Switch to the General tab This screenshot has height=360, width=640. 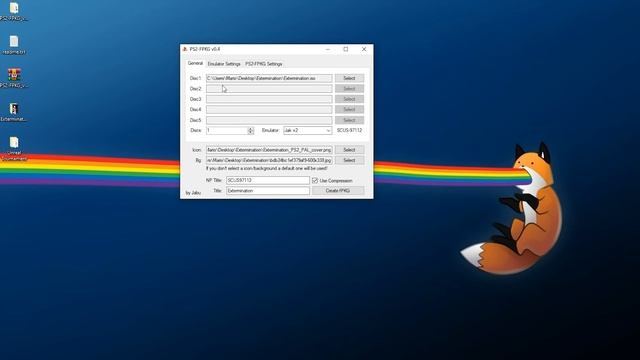195,63
